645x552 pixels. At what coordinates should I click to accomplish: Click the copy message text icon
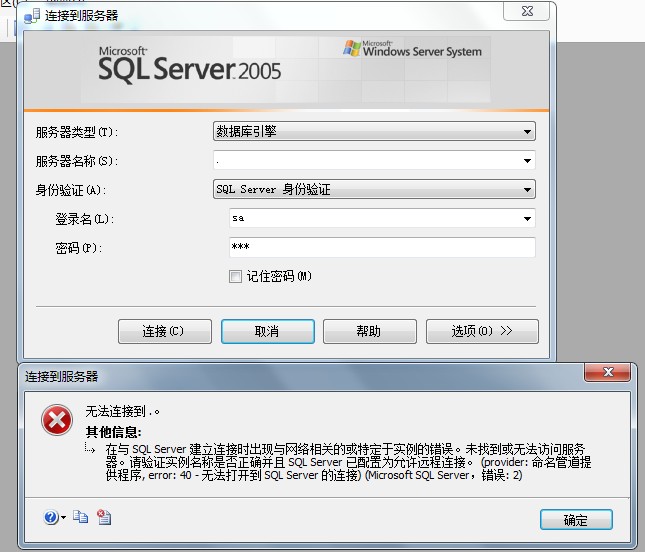(x=81, y=517)
